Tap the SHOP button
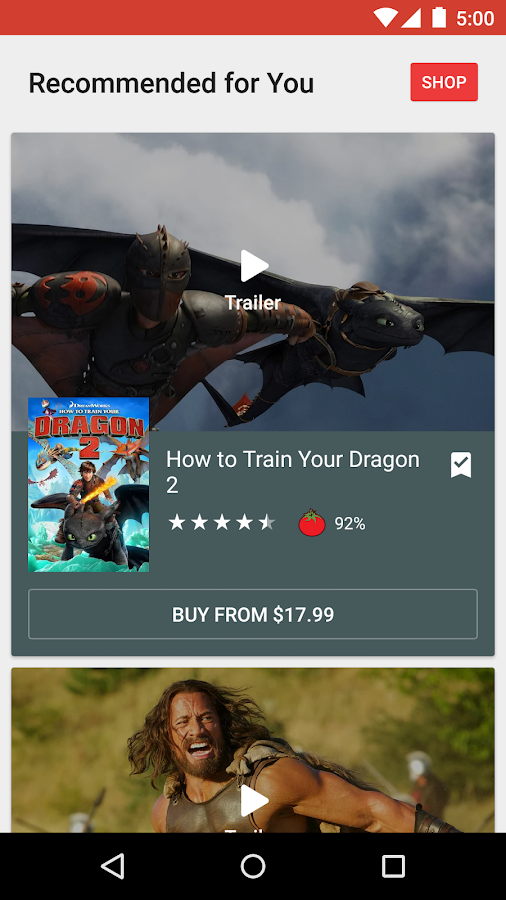The height and width of the screenshot is (900, 506). click(x=444, y=82)
